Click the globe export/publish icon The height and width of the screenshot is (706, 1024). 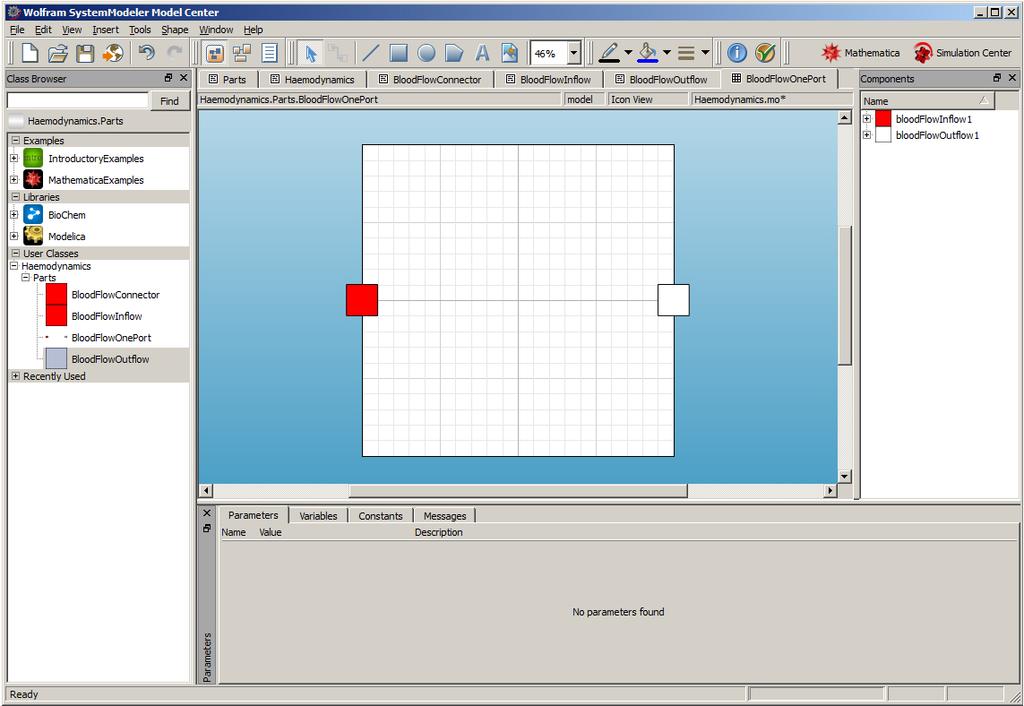(113, 53)
